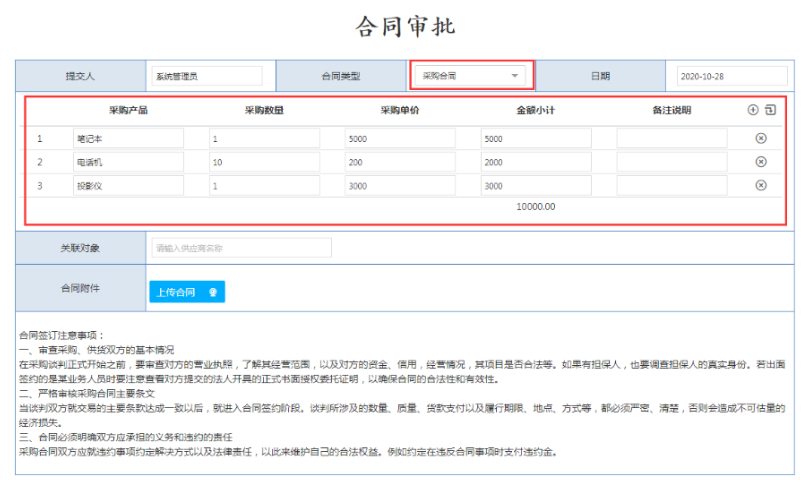Viewport: 810px width, 487px height.
Task: Open the 合同类型 dropdown
Action: (472, 75)
